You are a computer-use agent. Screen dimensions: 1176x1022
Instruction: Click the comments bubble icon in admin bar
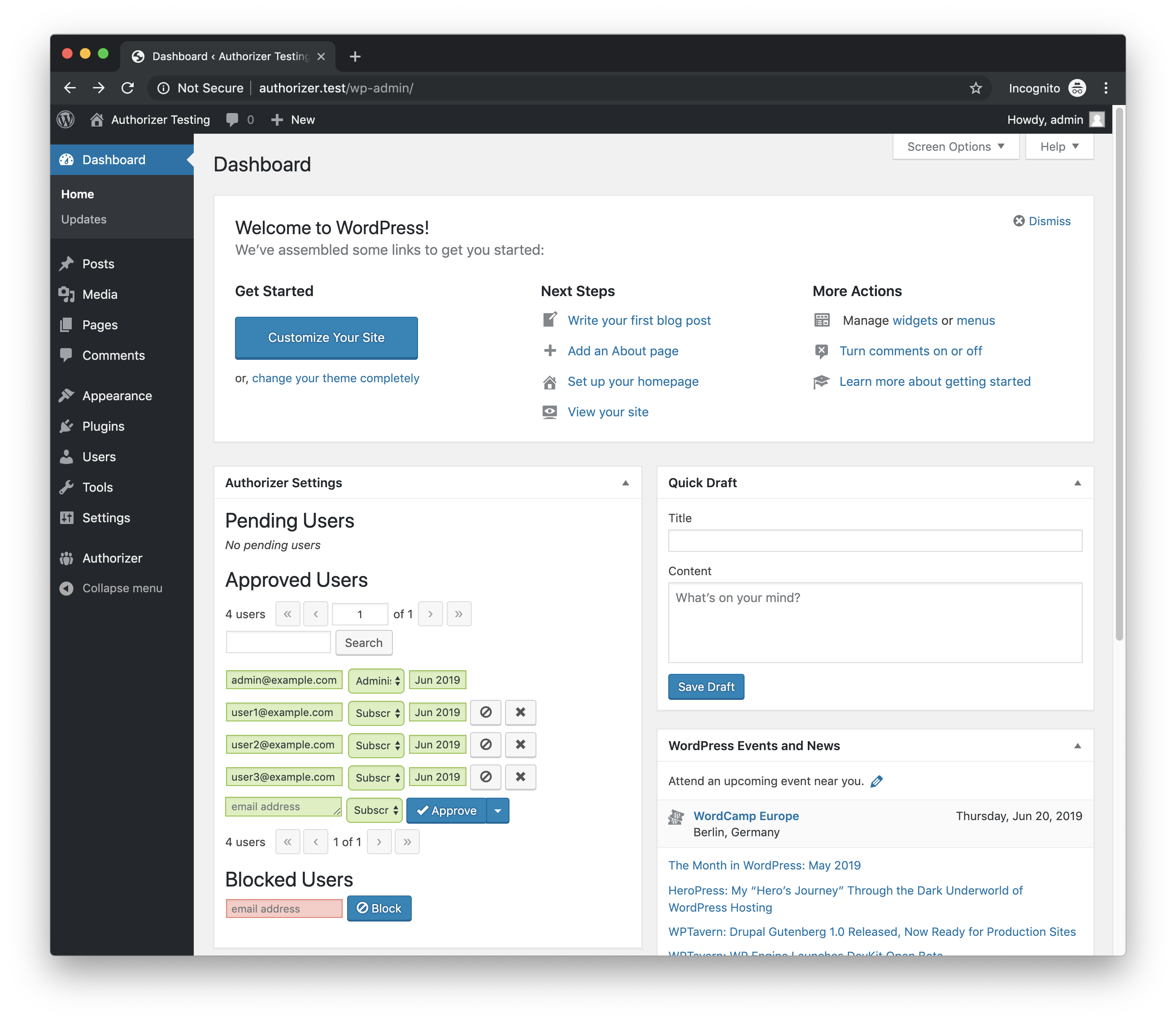(x=232, y=120)
